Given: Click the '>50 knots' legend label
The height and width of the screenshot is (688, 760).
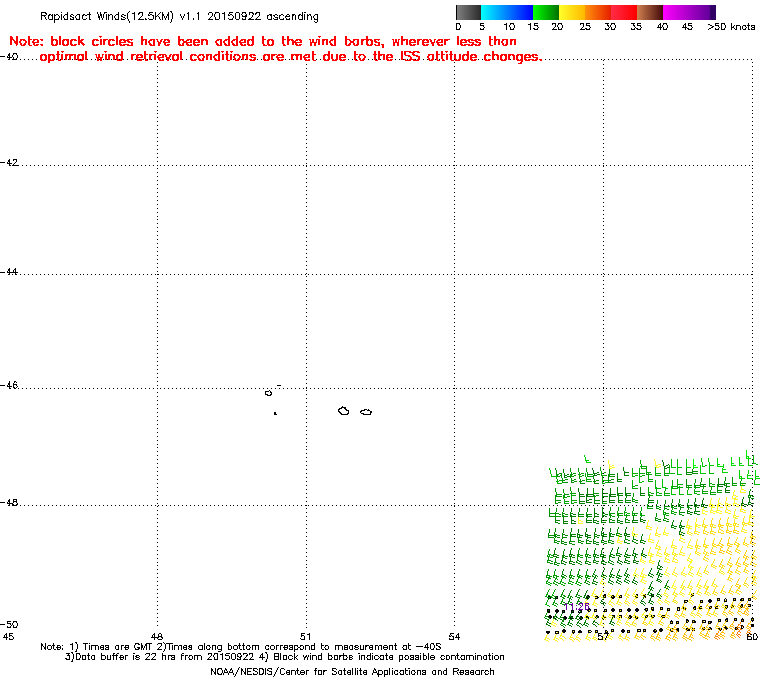Looking at the screenshot, I should point(731,27).
